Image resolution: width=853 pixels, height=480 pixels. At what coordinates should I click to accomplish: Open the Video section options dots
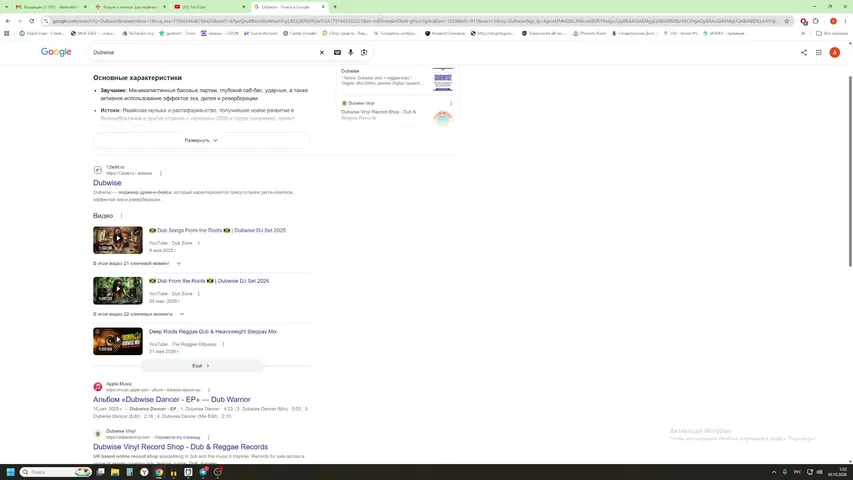pos(121,216)
